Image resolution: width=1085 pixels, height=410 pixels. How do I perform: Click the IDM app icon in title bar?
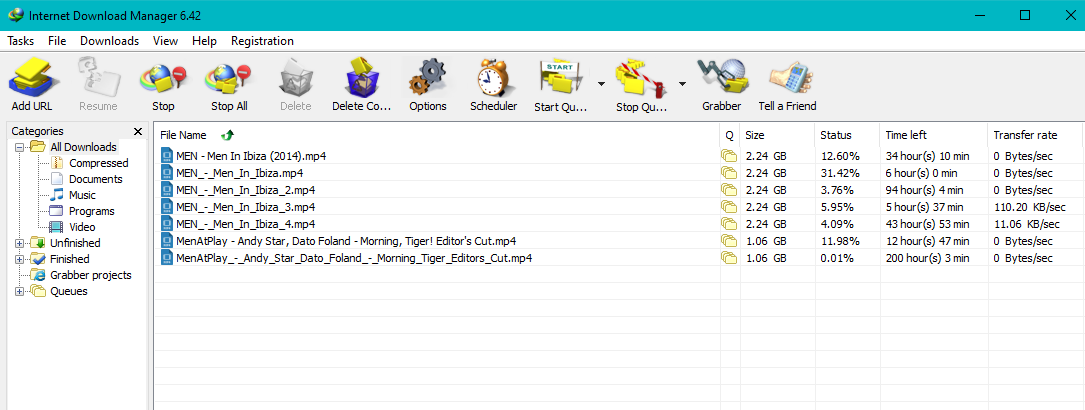(15, 15)
